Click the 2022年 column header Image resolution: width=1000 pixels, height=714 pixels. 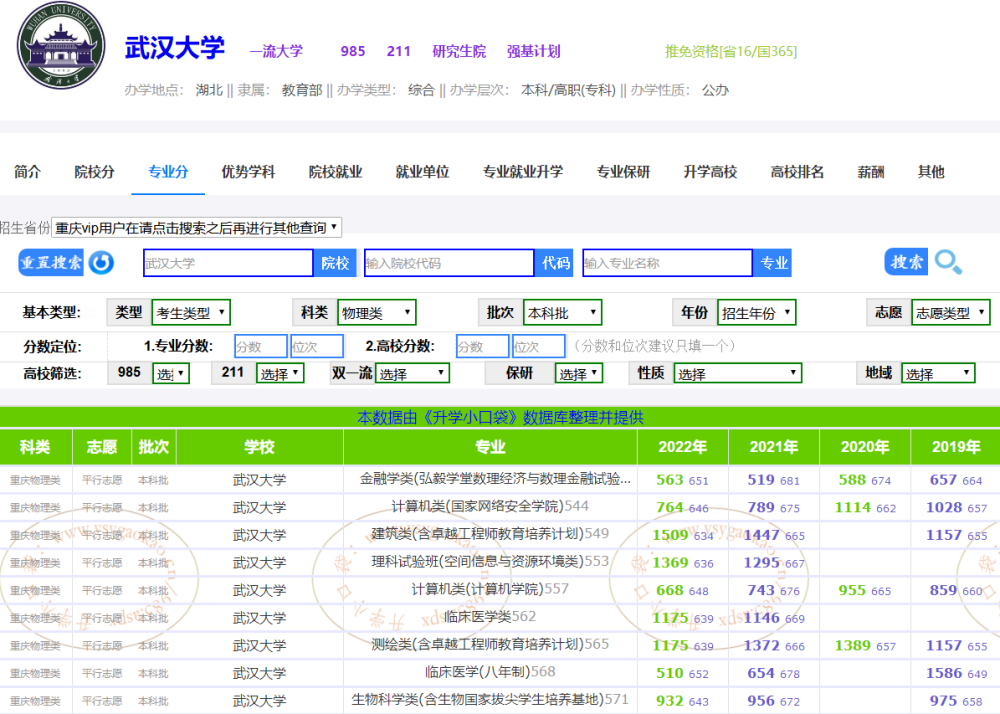point(682,447)
